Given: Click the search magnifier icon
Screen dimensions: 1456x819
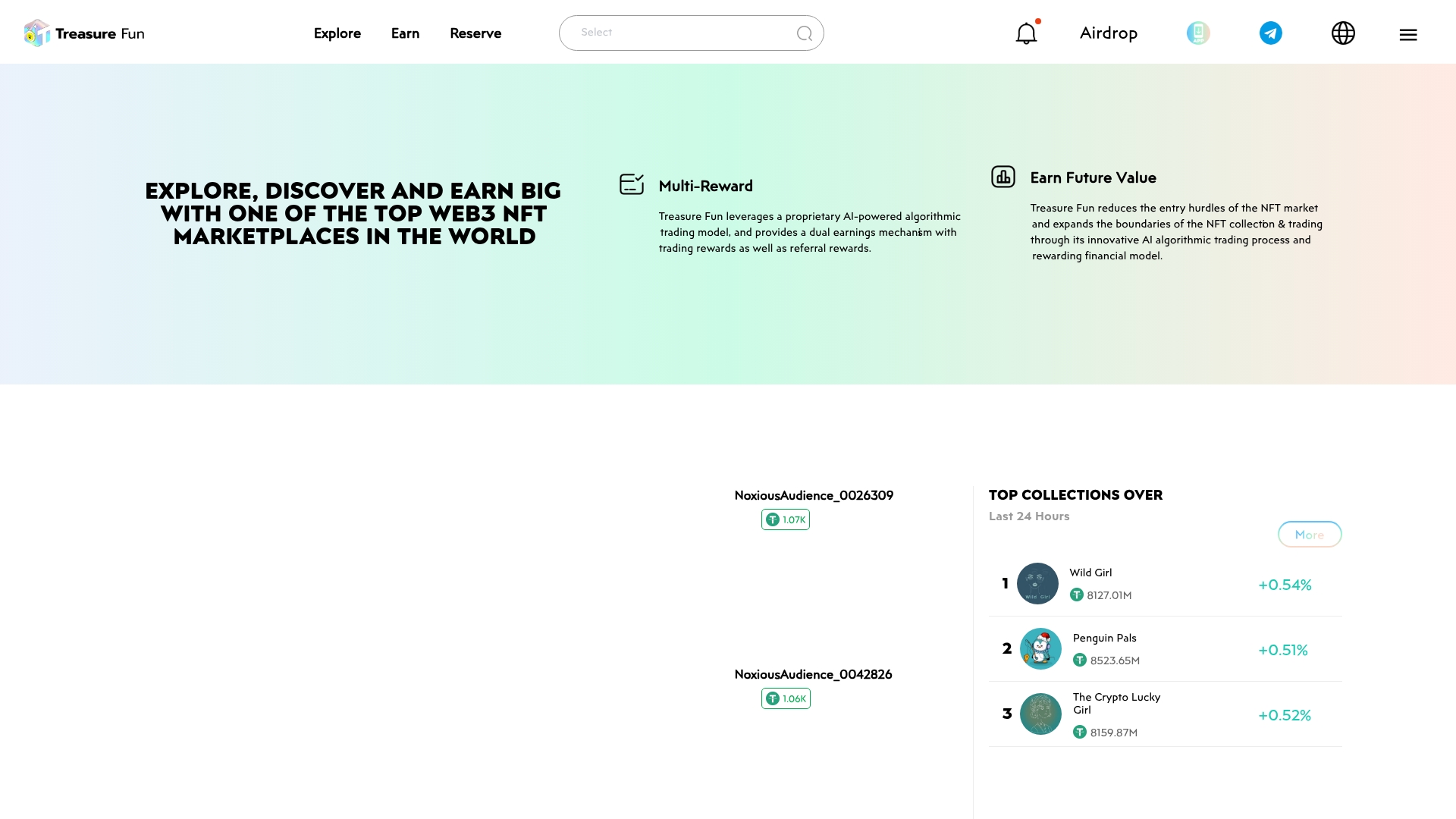Looking at the screenshot, I should tap(805, 33).
